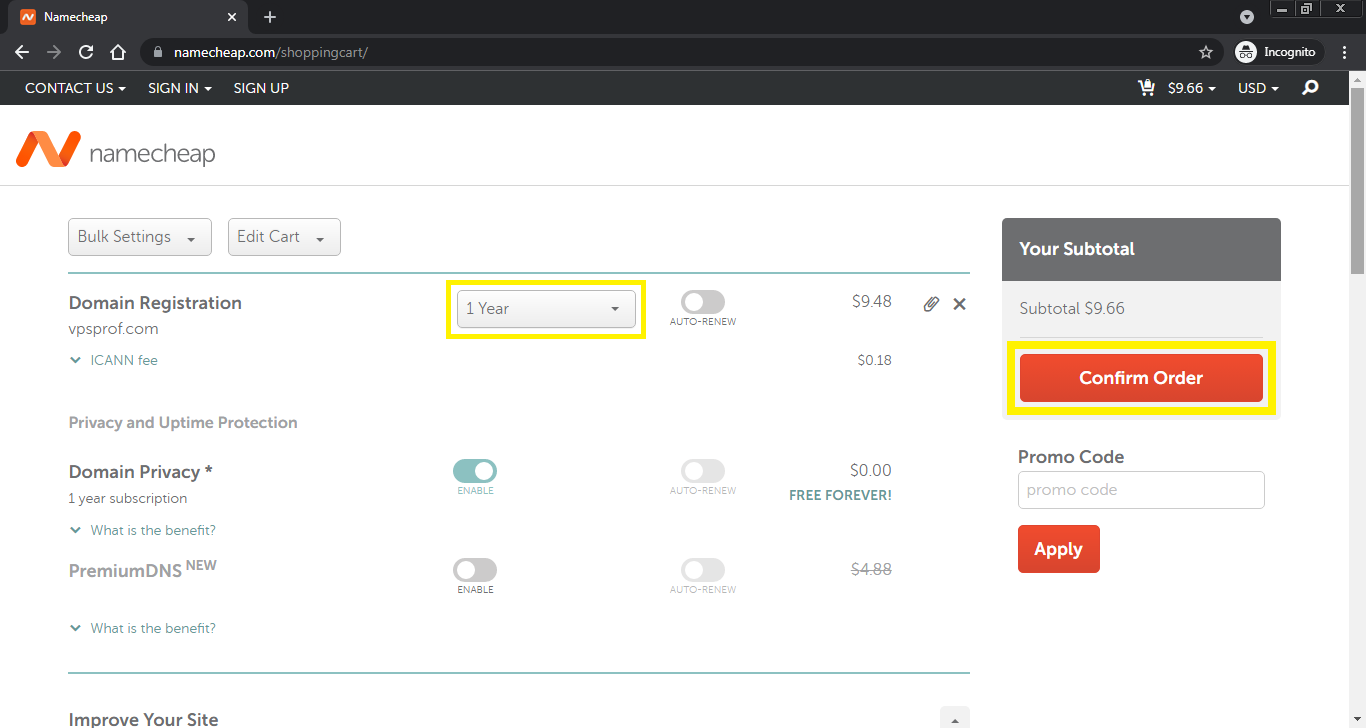Click the paperclip icon for vpsprof.com
Screen dimensions: 1366x728
point(931,304)
